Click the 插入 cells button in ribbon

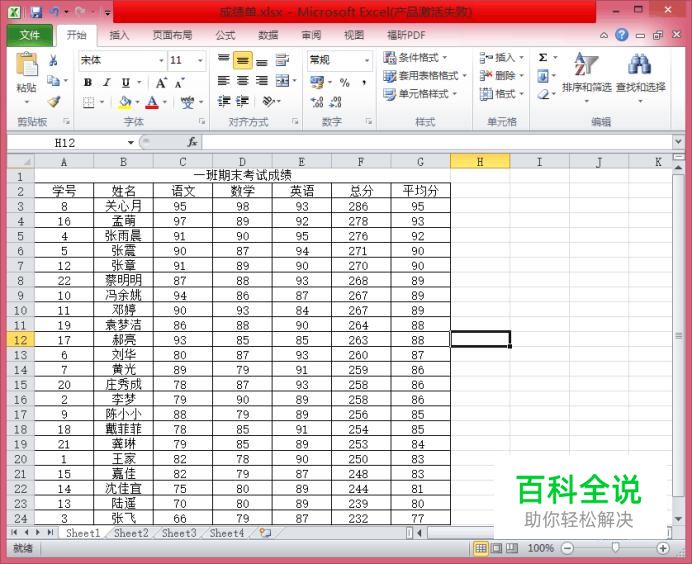pyautogui.click(x=501, y=57)
